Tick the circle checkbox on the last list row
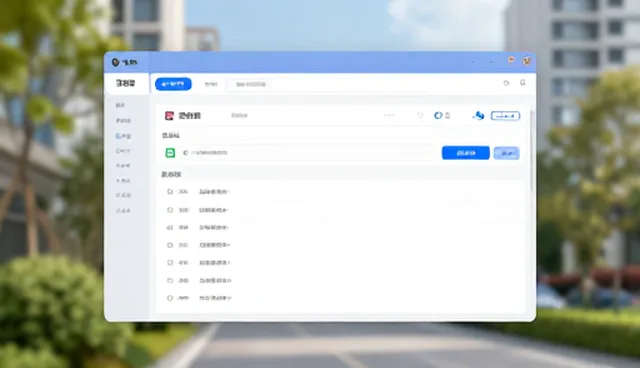Image resolution: width=640 pixels, height=368 pixels. (170, 298)
